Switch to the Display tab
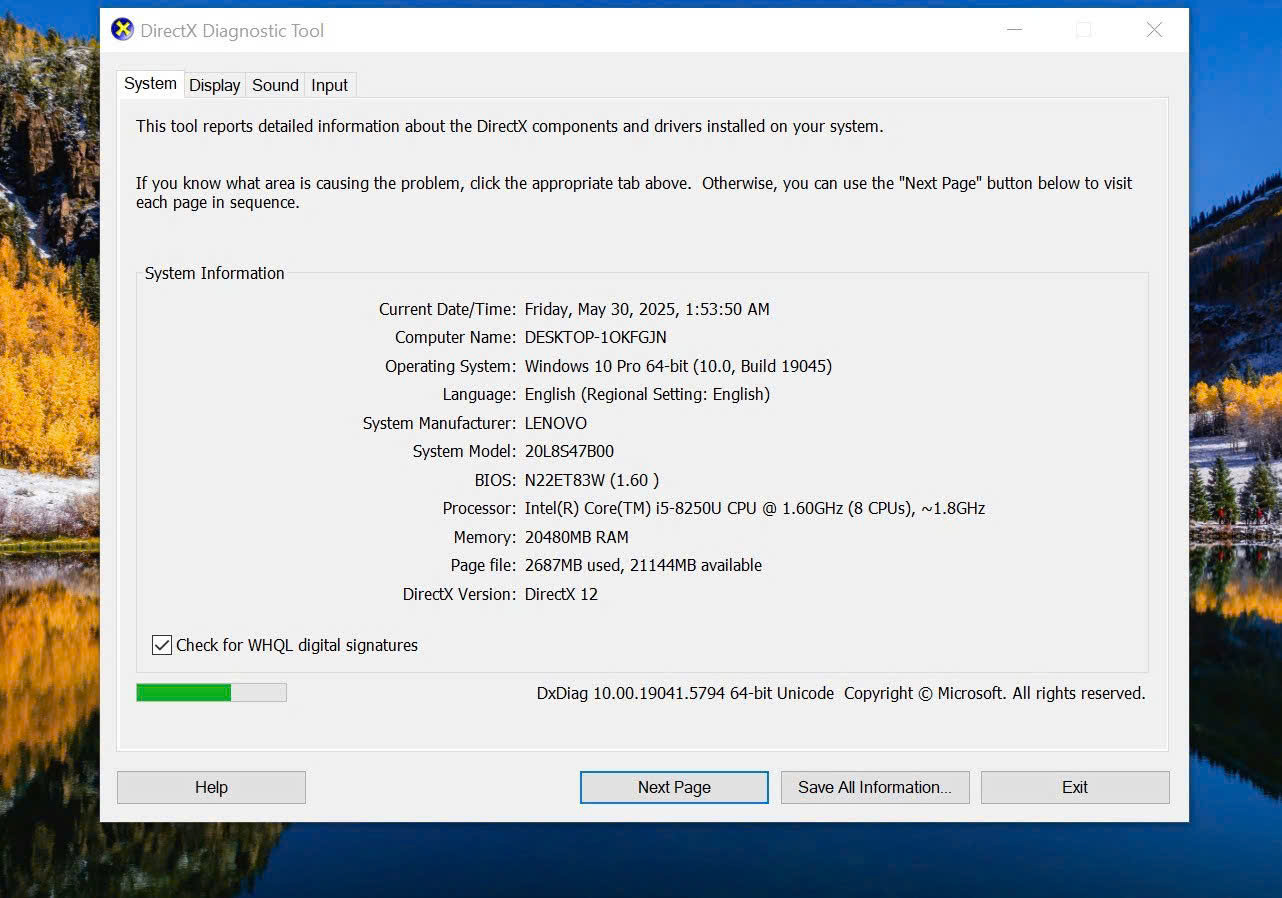 (x=215, y=85)
